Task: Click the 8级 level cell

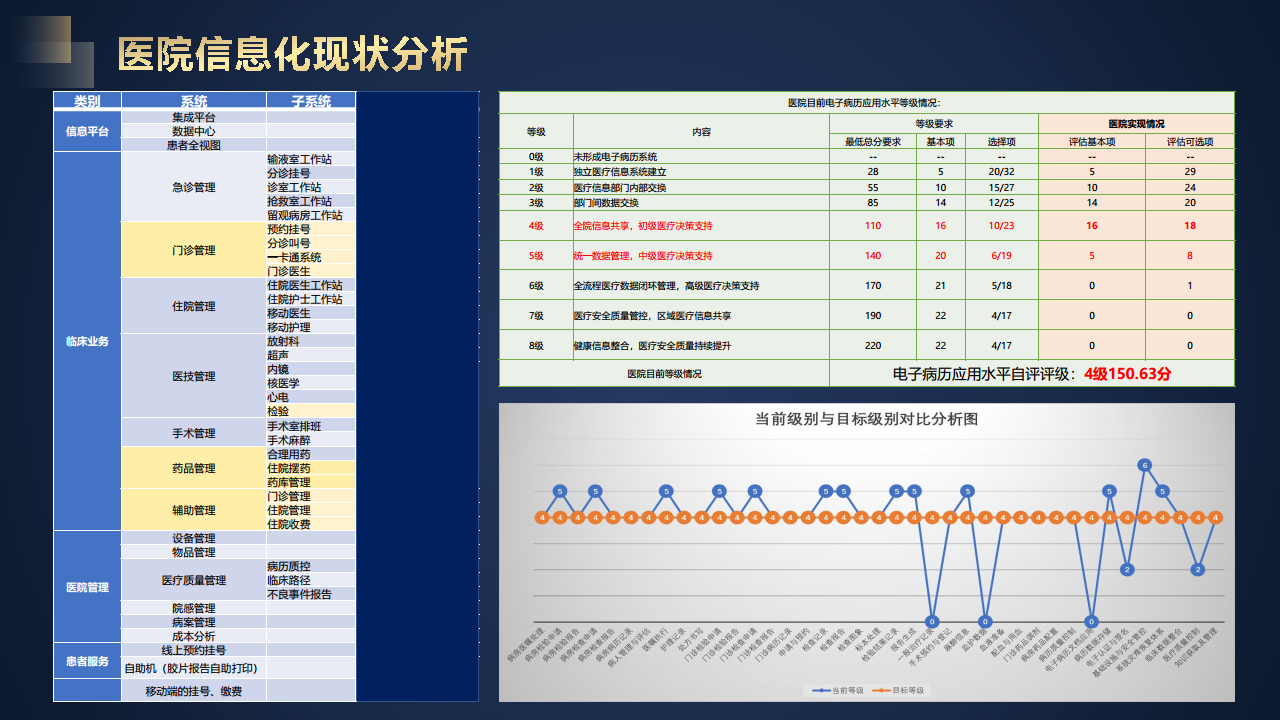Action: 536,345
